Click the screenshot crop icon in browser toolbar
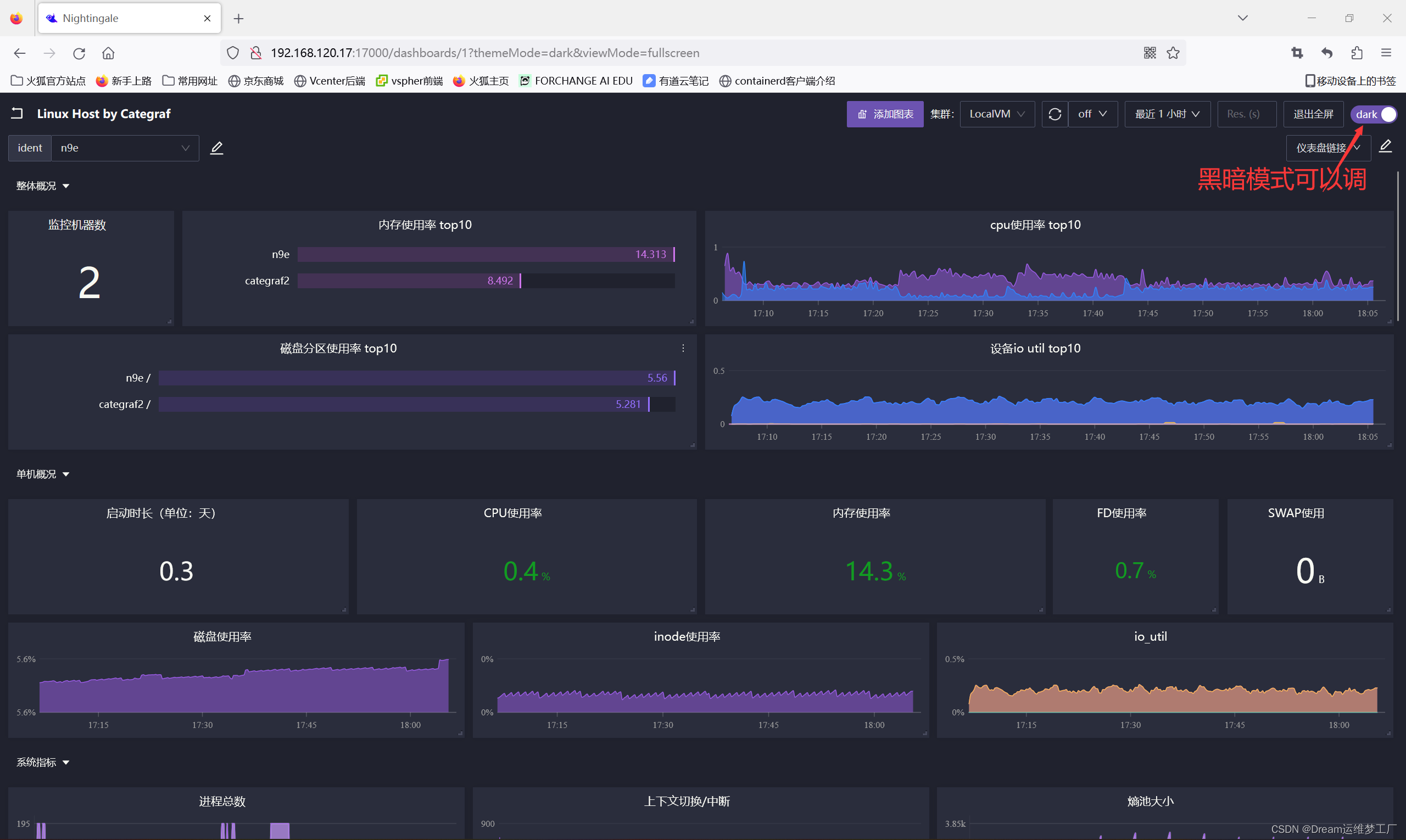 (x=1297, y=53)
